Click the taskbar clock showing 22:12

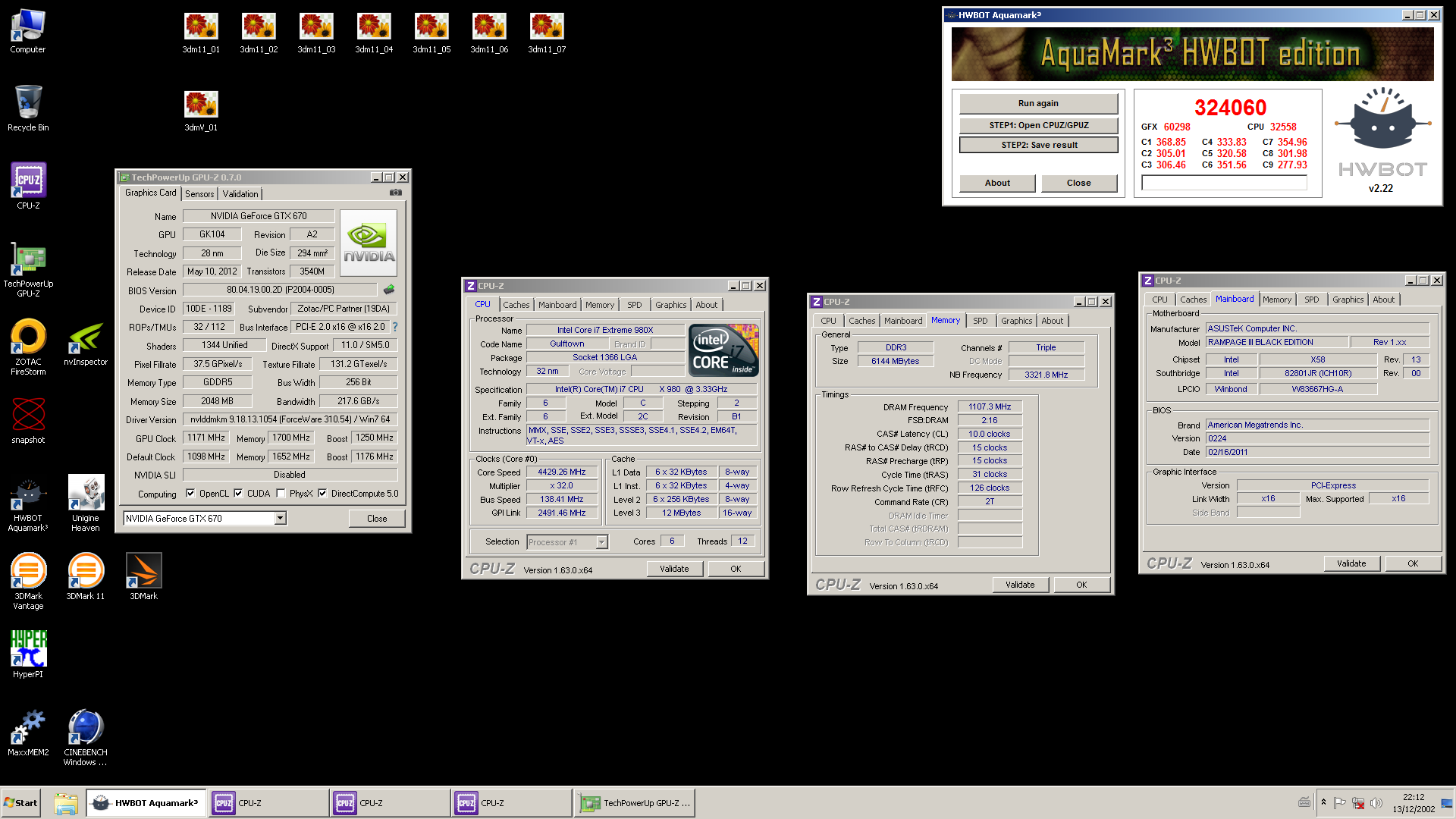pyautogui.click(x=1413, y=803)
